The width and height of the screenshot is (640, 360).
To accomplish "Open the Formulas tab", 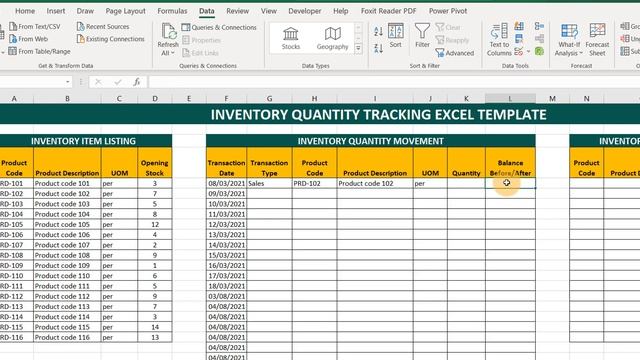I will 172,11.
